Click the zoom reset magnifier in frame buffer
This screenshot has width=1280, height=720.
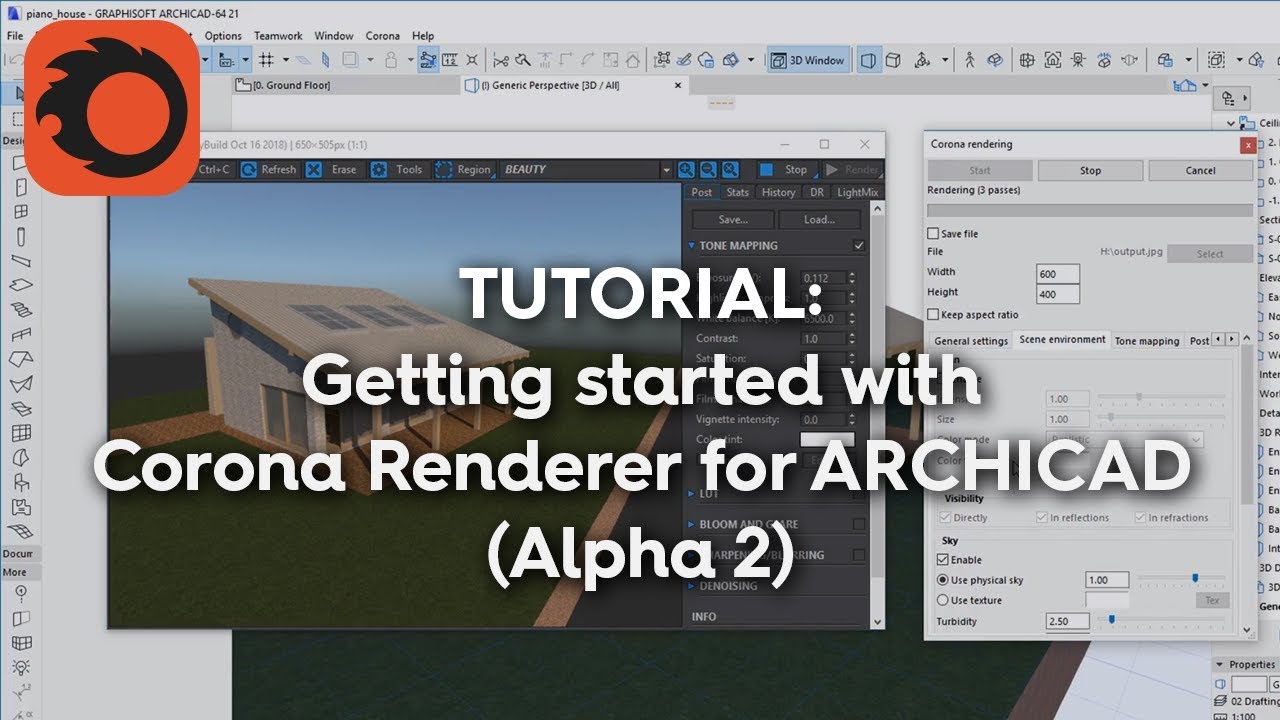tap(730, 170)
